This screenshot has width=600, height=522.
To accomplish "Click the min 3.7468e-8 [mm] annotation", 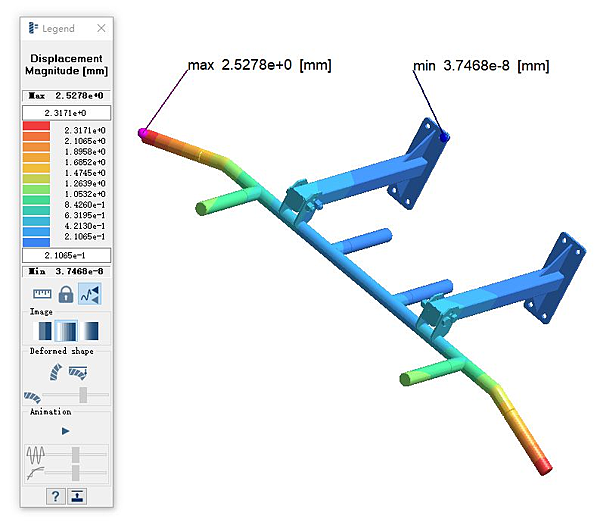I will coord(481,66).
